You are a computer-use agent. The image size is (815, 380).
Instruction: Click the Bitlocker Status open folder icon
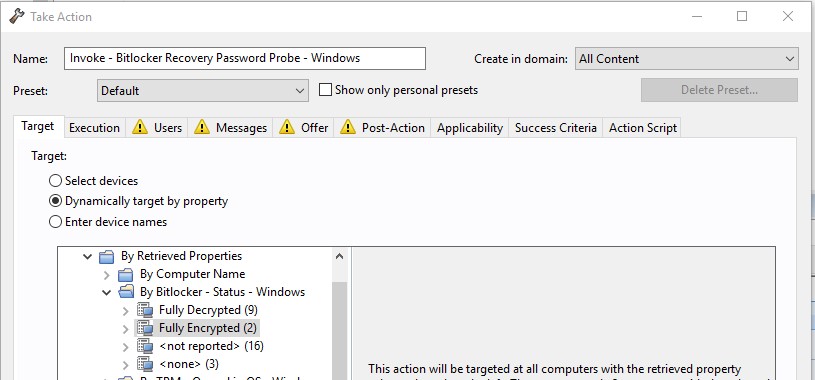coord(125,292)
